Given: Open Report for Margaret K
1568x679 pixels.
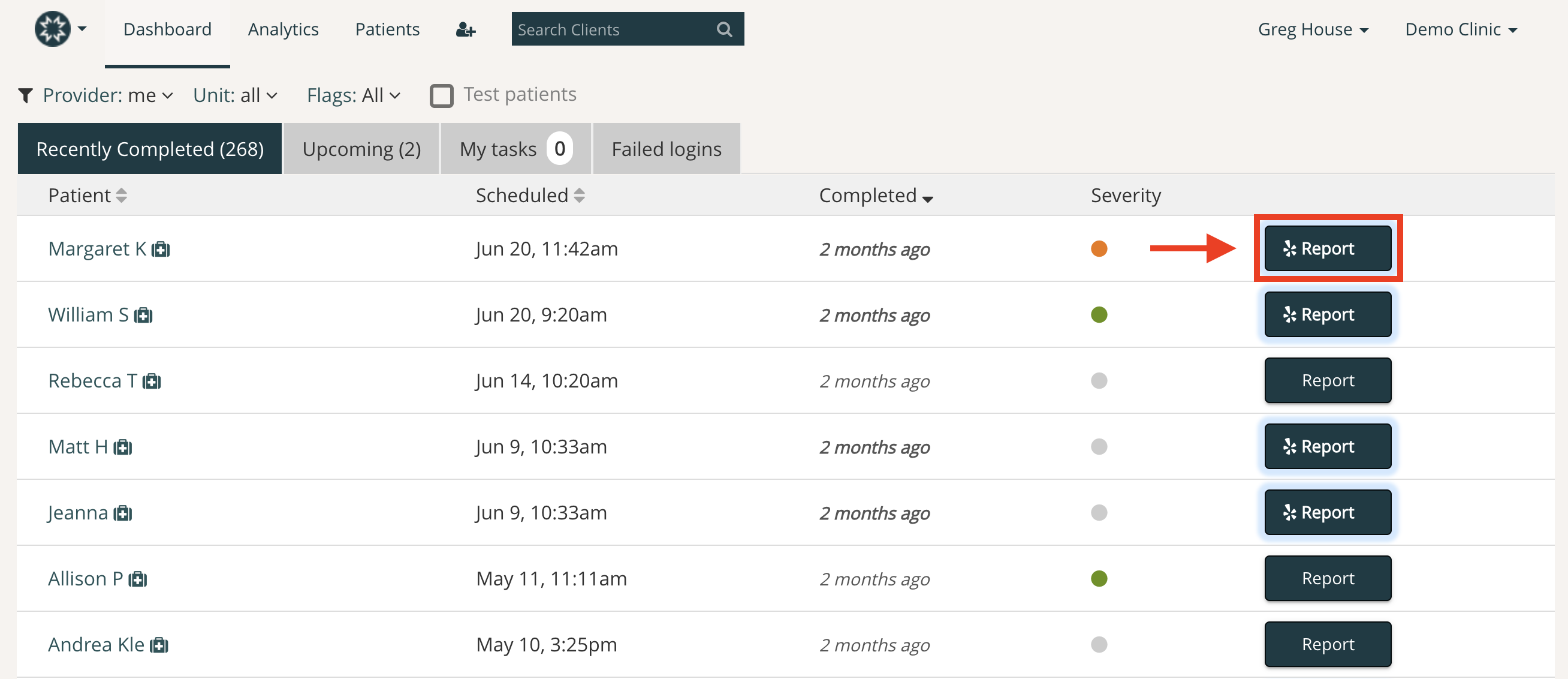Looking at the screenshot, I should tap(1328, 248).
